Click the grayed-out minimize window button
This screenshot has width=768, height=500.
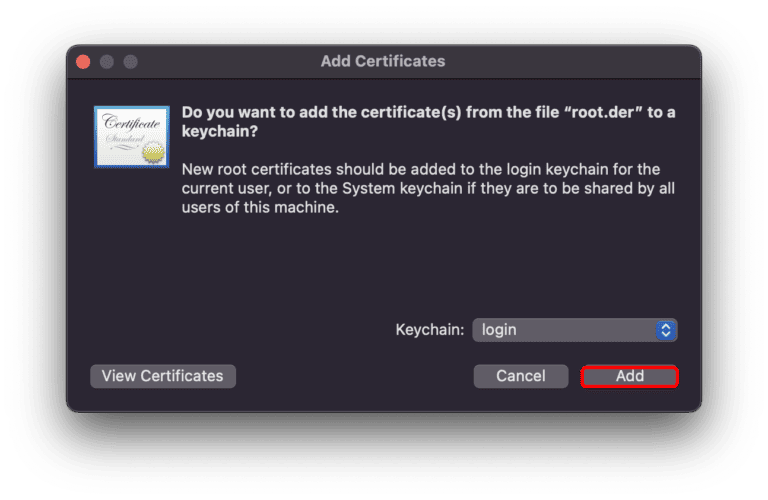tap(105, 62)
